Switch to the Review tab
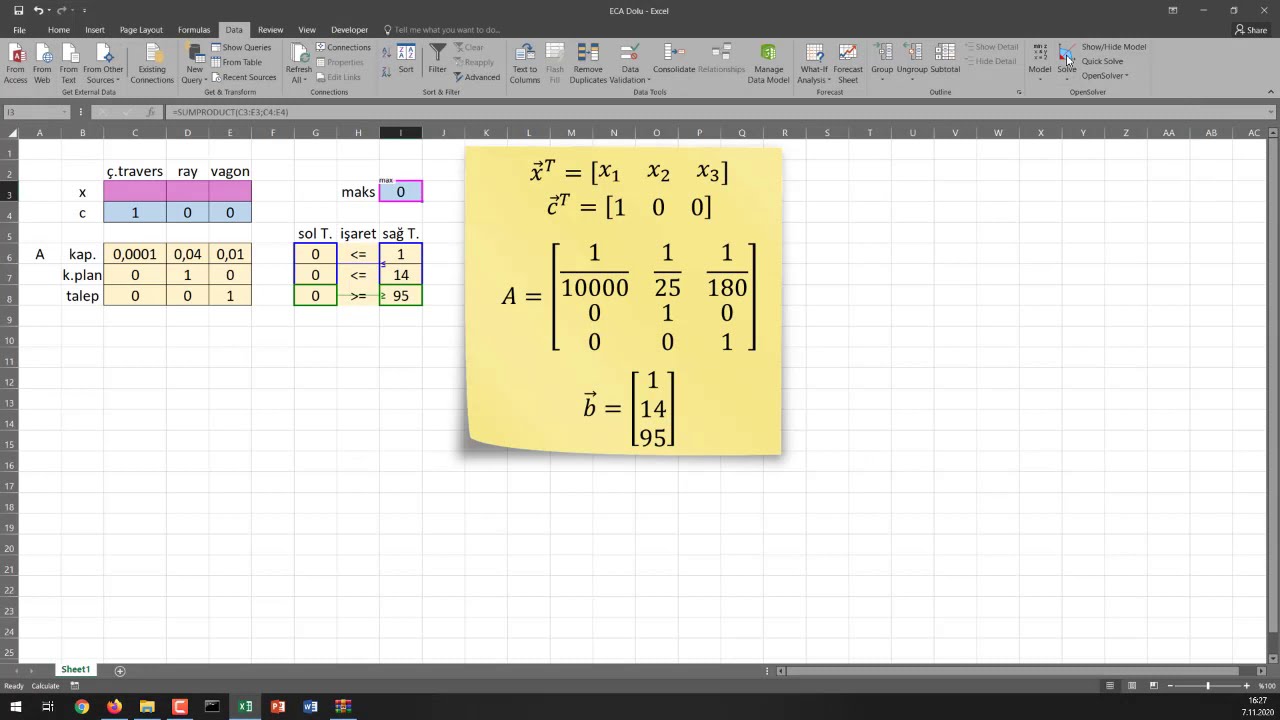 (270, 30)
